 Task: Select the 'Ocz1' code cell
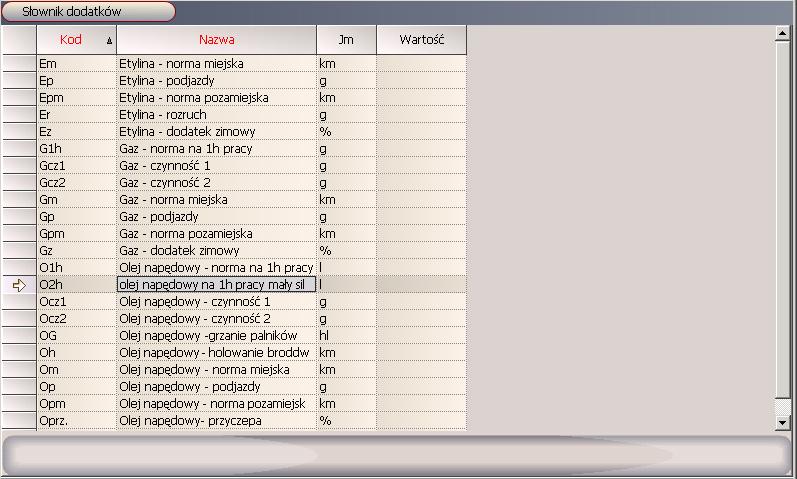click(x=77, y=302)
